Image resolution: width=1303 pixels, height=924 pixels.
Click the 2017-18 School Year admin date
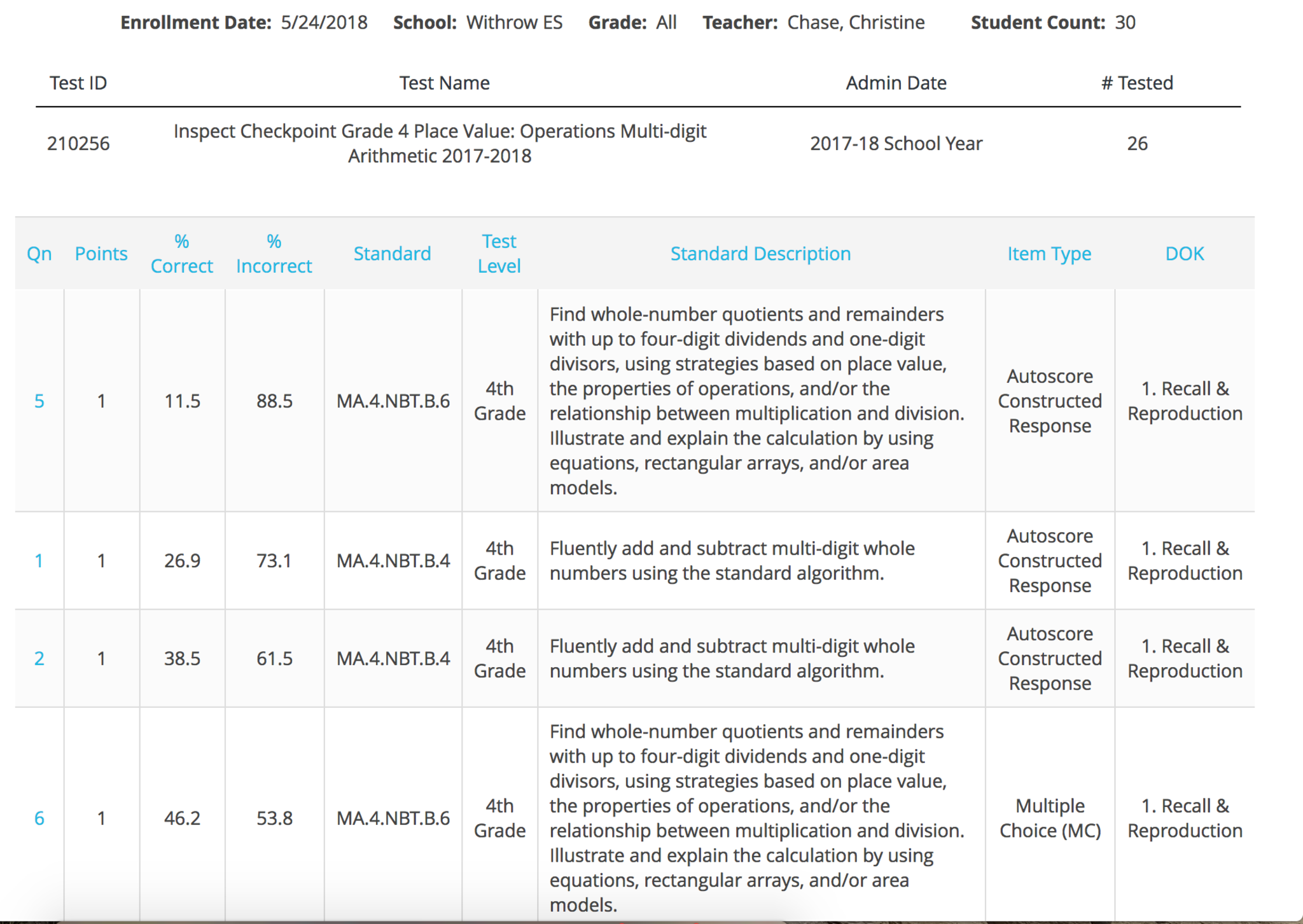896,144
